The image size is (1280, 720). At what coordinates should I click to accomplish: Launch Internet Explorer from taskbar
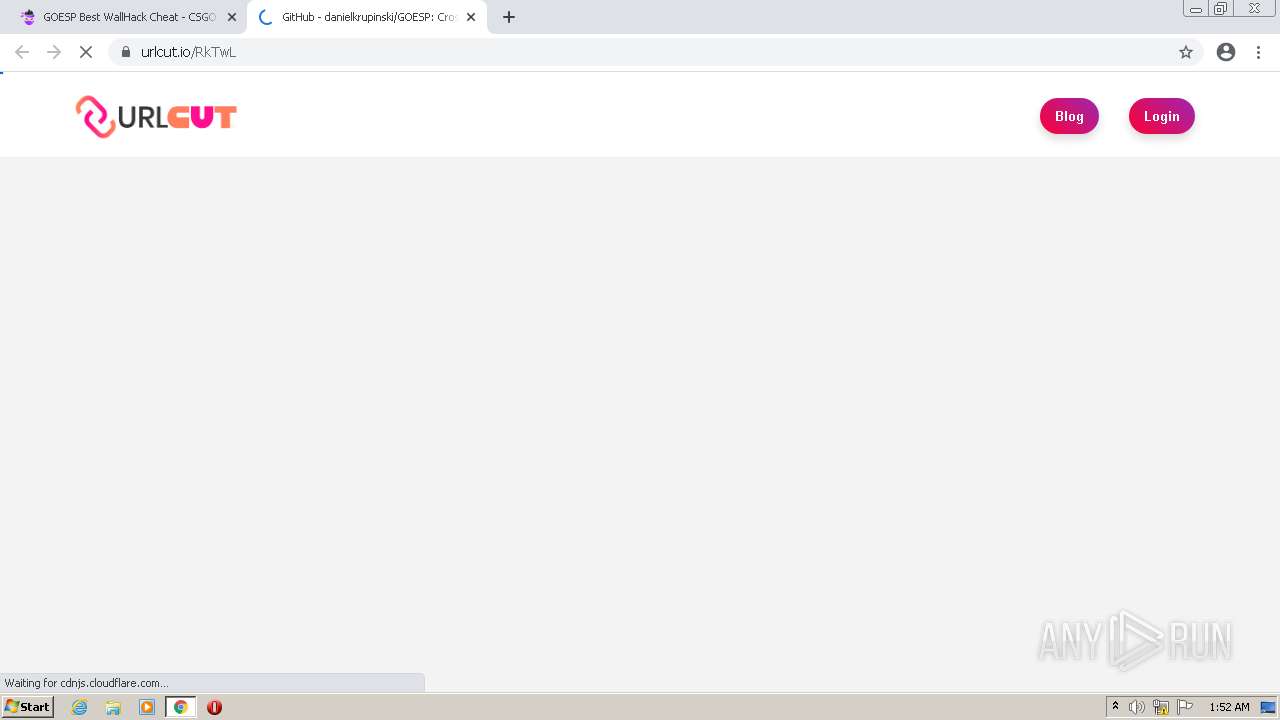click(x=80, y=707)
